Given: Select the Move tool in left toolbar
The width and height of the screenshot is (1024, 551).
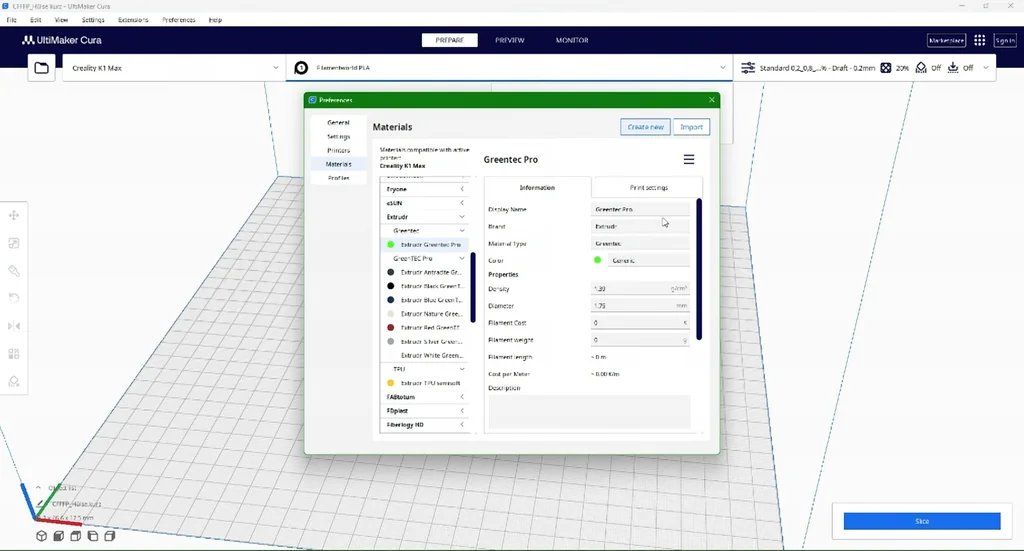Looking at the screenshot, I should pos(14,215).
